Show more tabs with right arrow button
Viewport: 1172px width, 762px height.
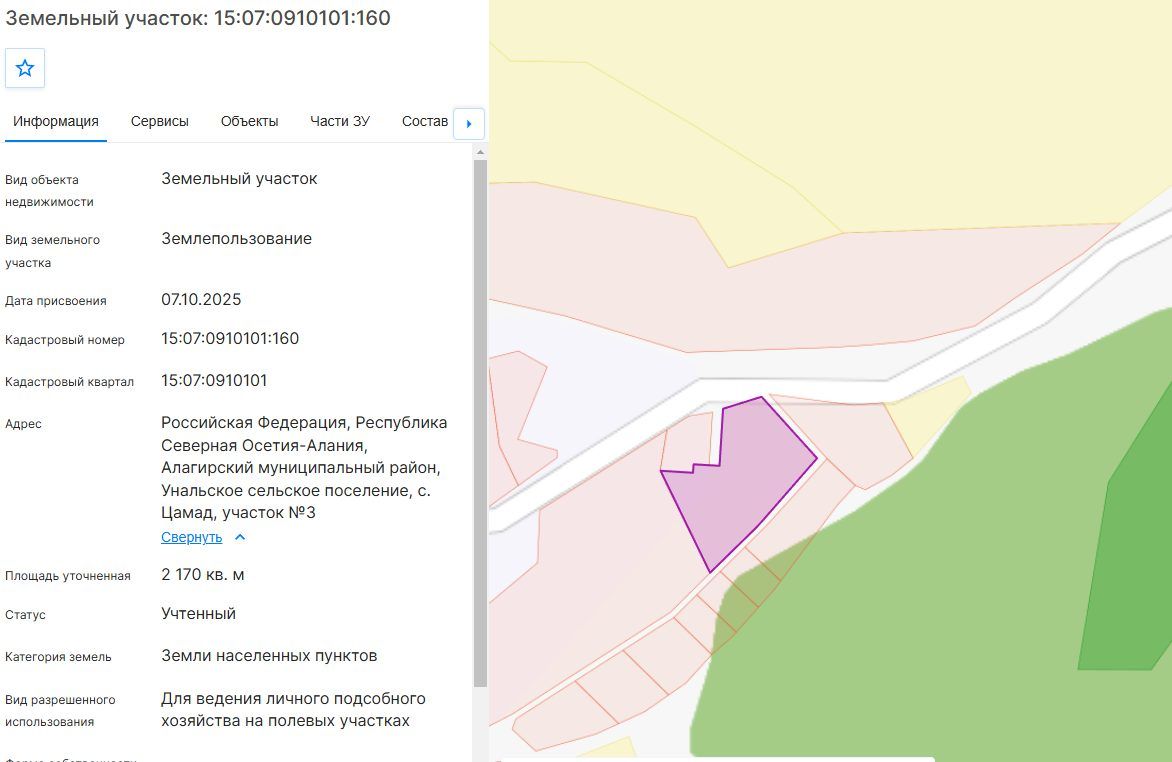point(469,123)
